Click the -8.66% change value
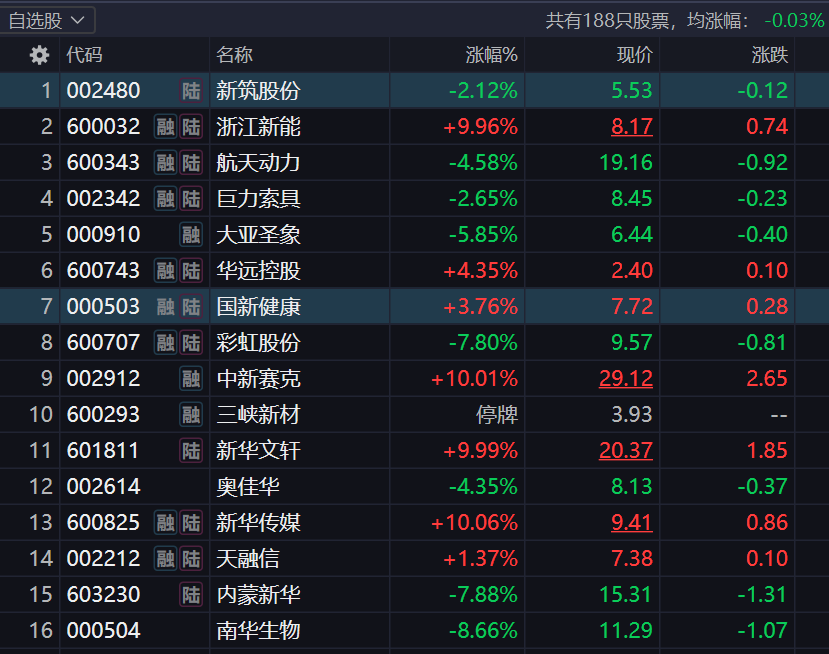 pyautogui.click(x=483, y=631)
